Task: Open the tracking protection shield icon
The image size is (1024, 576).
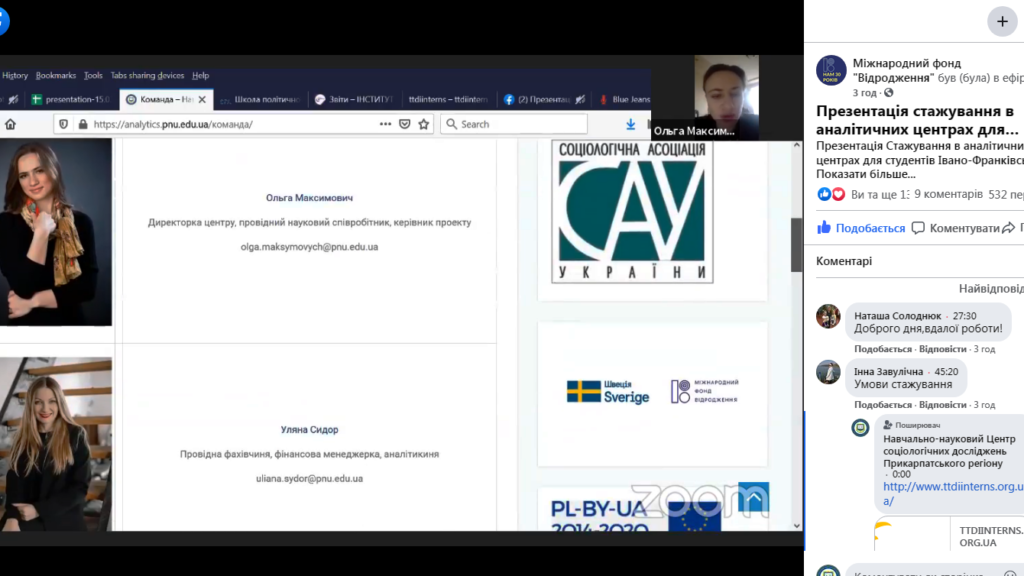Action: point(63,124)
